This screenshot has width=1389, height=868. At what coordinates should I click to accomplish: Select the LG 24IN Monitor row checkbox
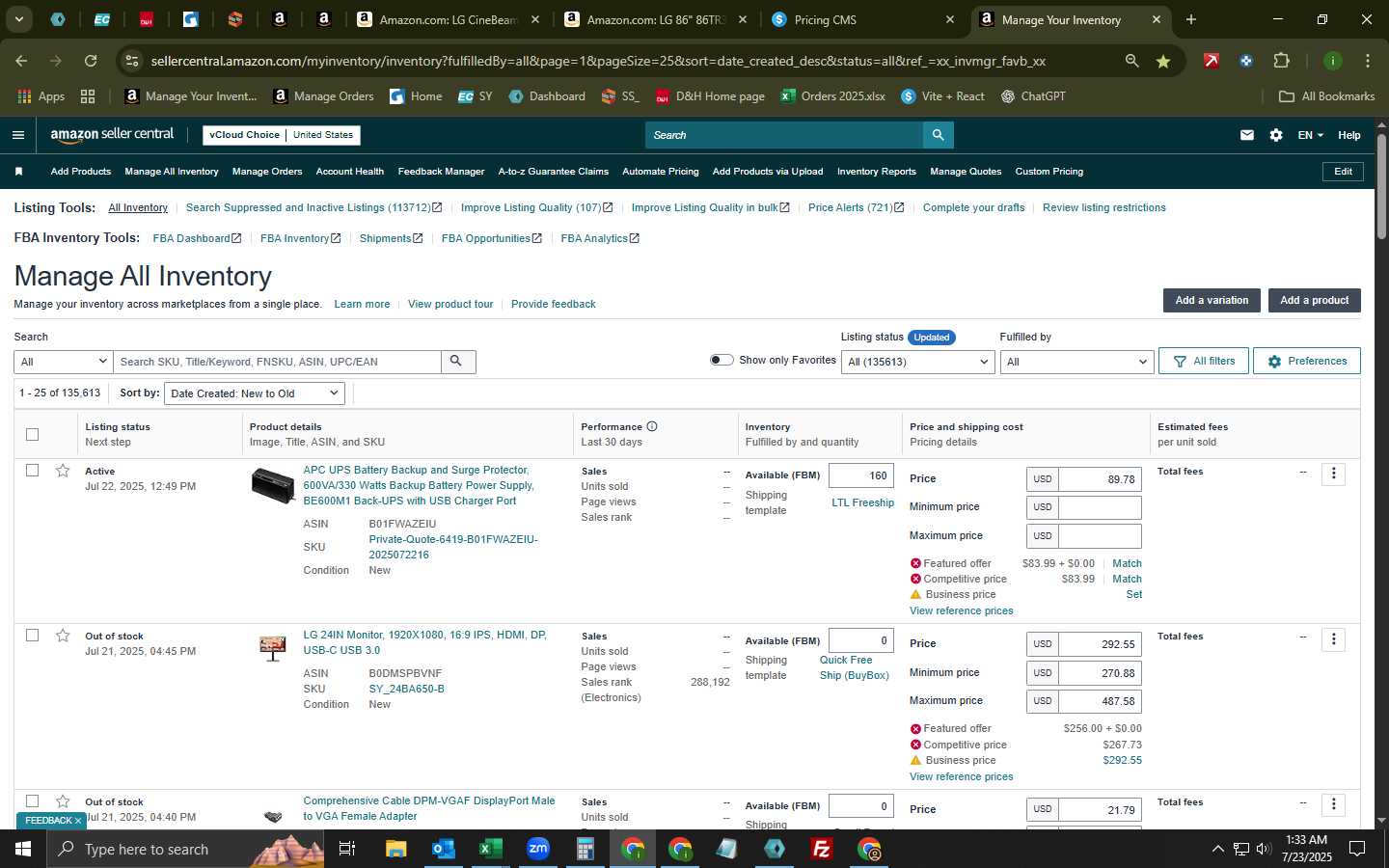[32, 636]
